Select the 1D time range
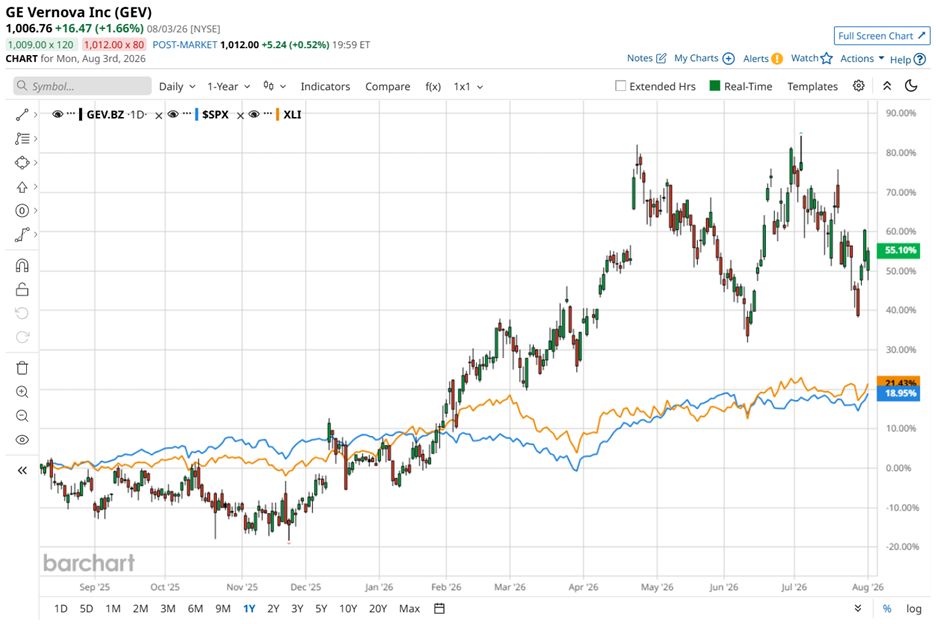The height and width of the screenshot is (624, 936). tap(61, 608)
